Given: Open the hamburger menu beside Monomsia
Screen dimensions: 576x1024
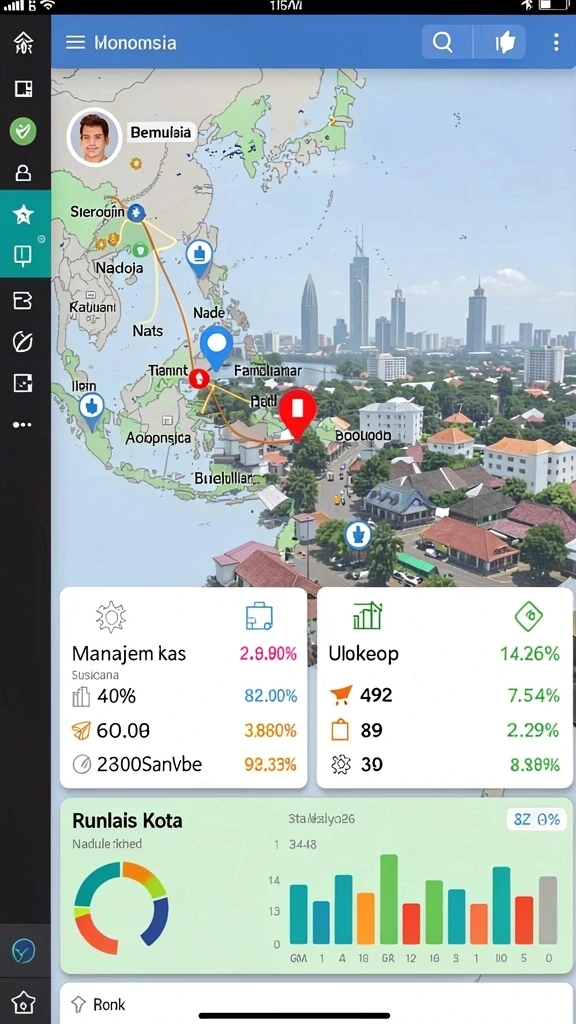Looking at the screenshot, I should [x=76, y=42].
